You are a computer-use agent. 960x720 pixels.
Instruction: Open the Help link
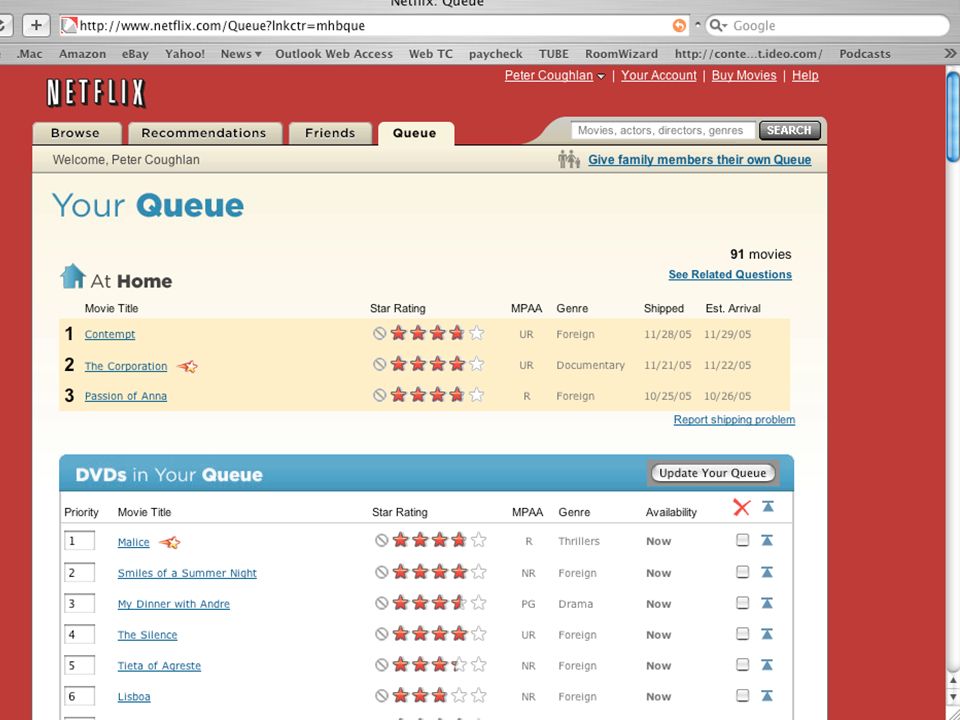[805, 75]
